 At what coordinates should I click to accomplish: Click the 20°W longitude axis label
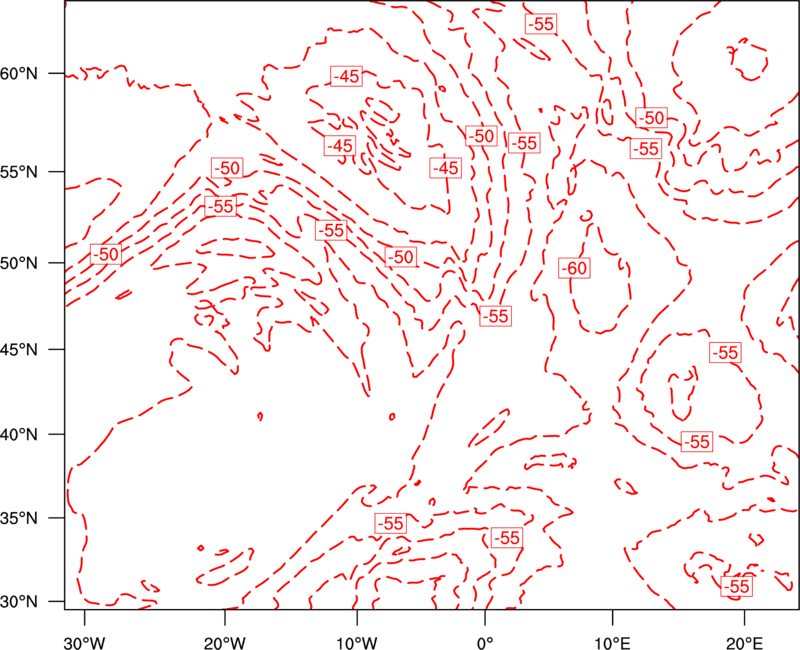click(224, 642)
